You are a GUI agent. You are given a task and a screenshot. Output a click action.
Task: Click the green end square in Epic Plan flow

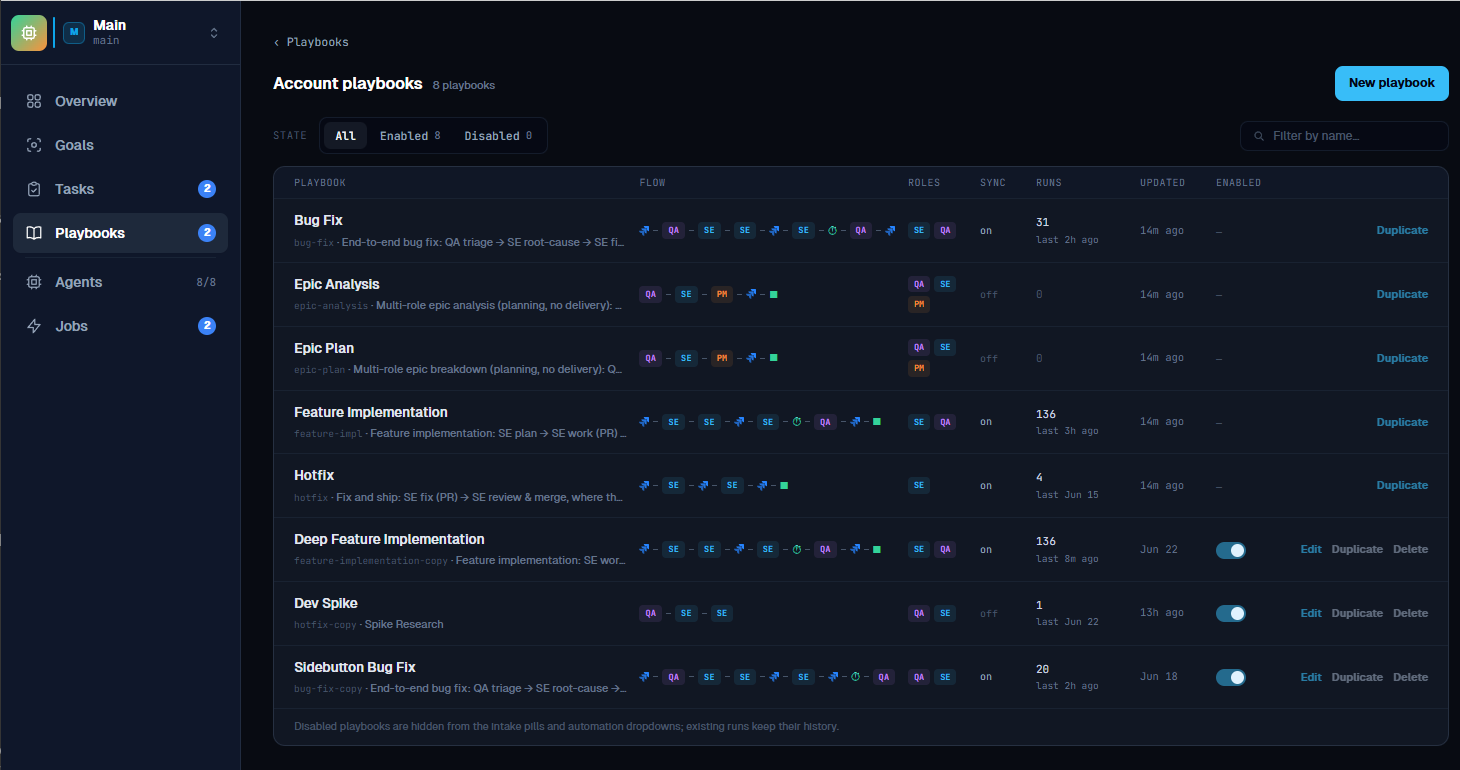774,358
